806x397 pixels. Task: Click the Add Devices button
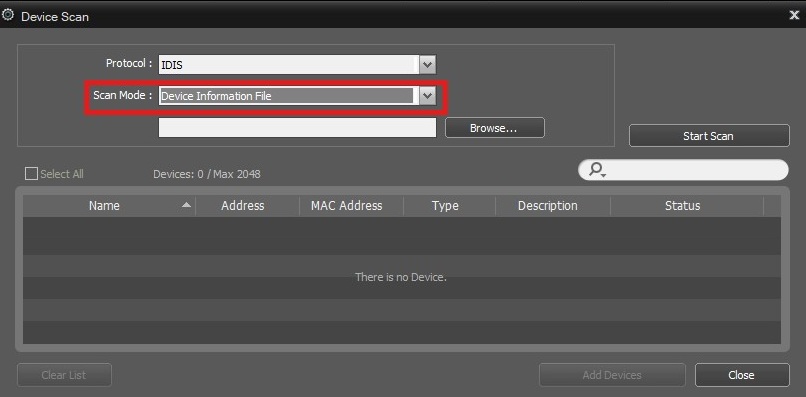612,375
